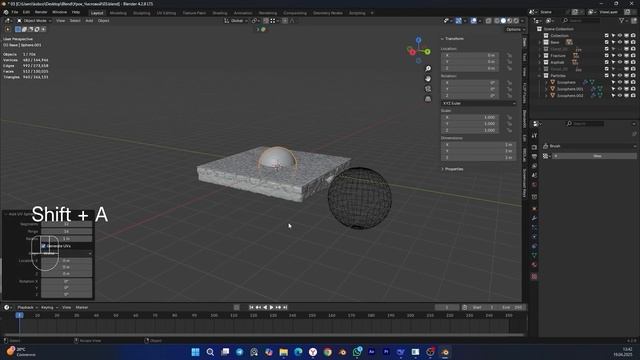Switch perspective/orthographic grid icon in viewport
The height and width of the screenshot is (360, 640).
[428, 99]
